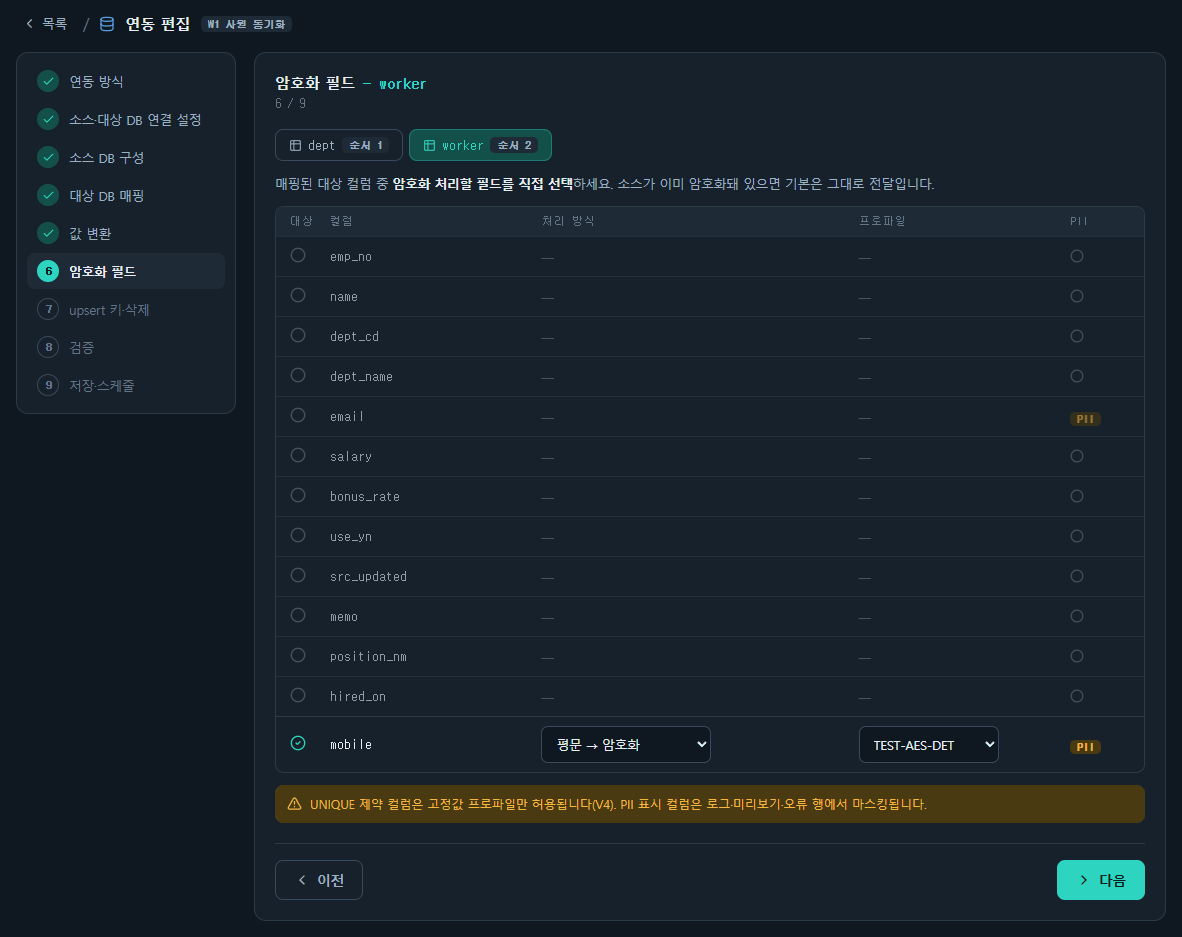
Task: Switch to the dept table tab
Action: click(x=338, y=145)
